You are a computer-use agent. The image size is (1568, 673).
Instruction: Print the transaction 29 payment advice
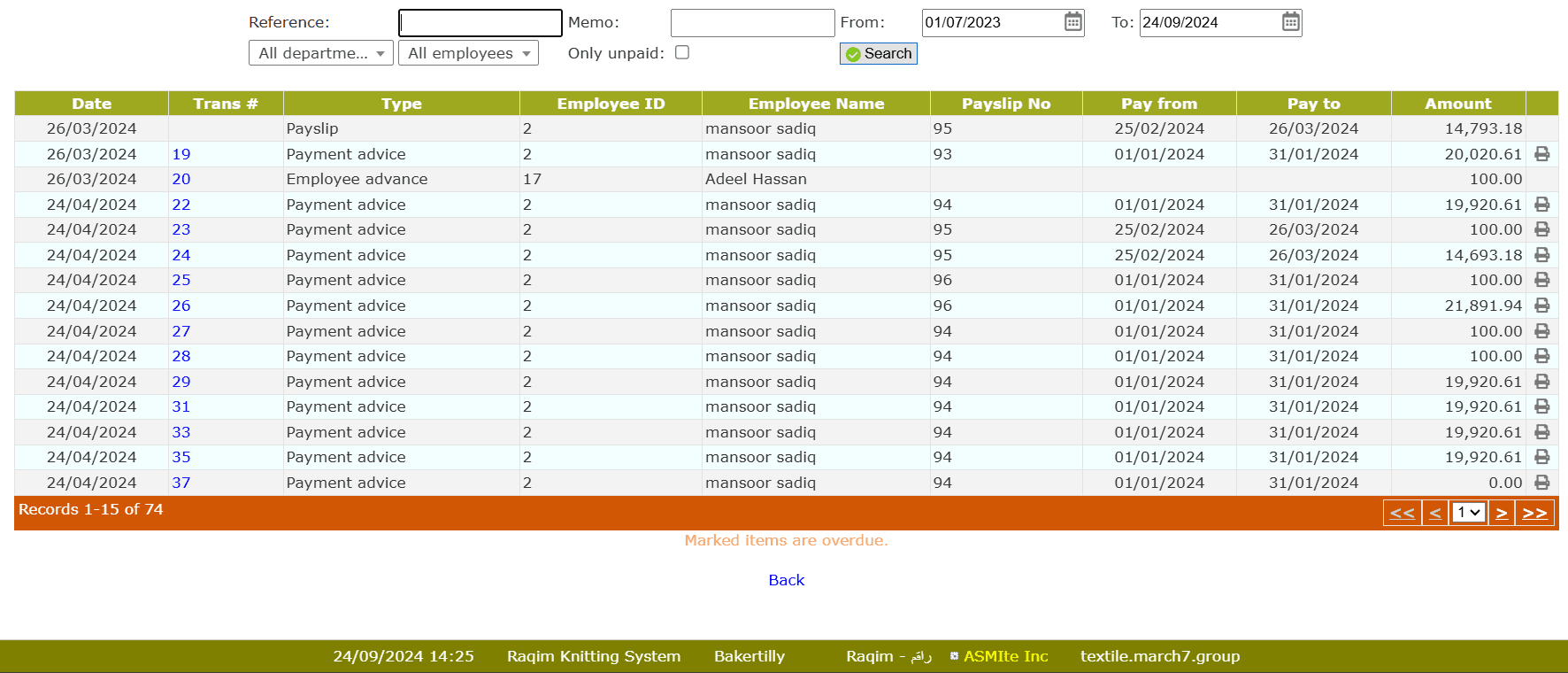(x=1541, y=382)
